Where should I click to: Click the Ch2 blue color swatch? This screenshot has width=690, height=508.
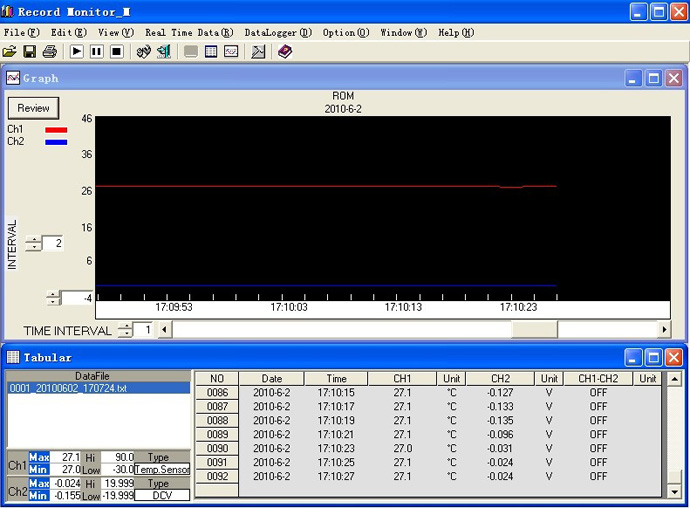point(56,142)
